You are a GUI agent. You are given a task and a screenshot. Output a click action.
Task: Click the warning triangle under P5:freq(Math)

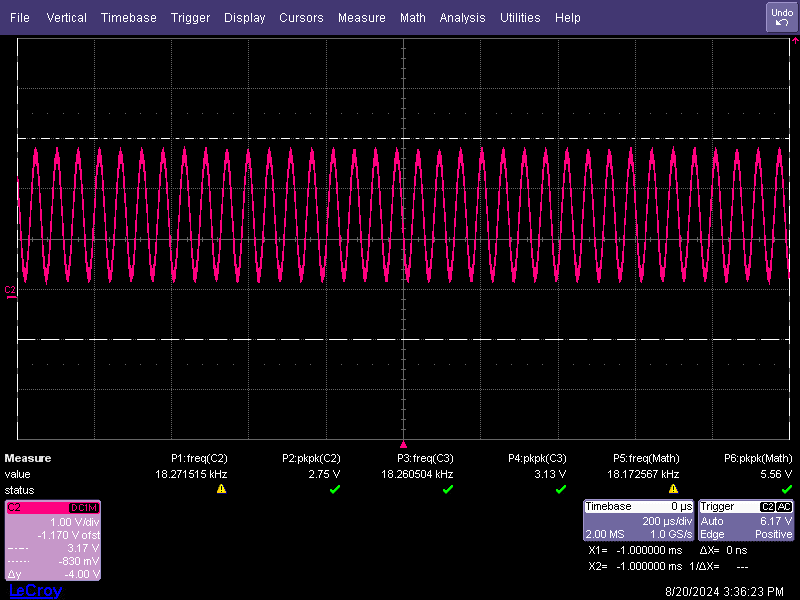point(673,489)
